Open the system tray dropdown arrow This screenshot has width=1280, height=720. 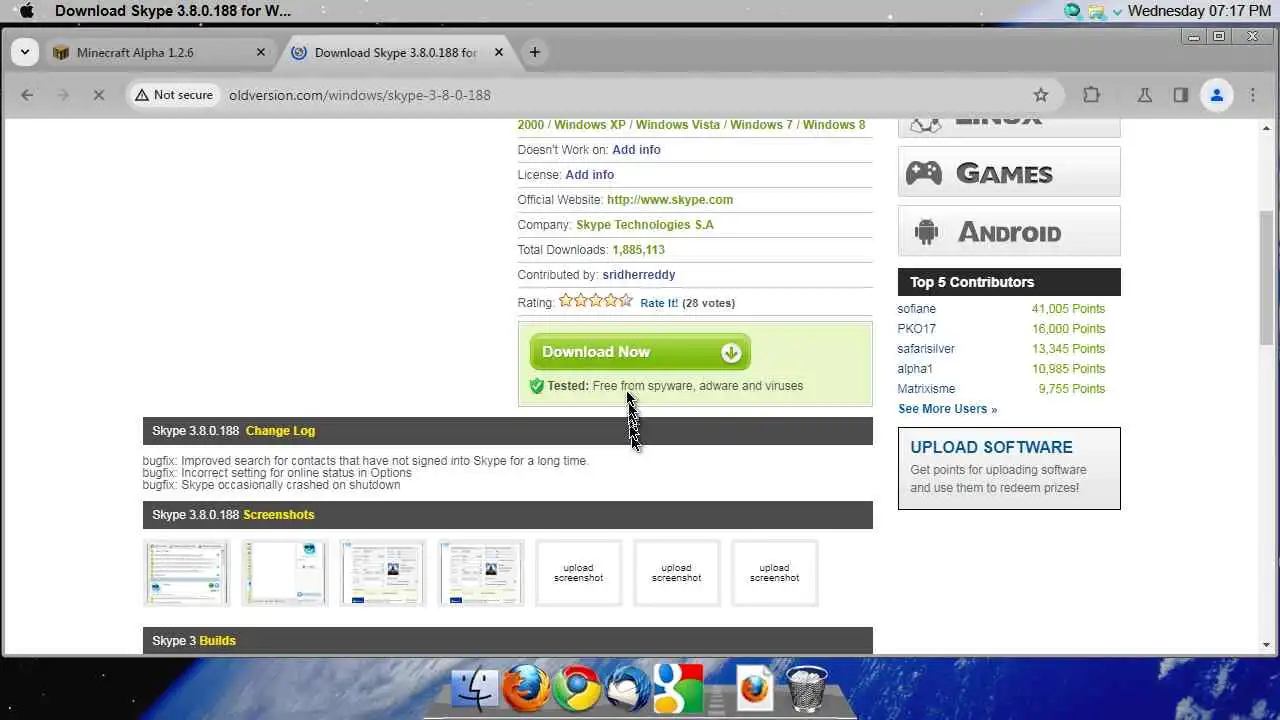click(x=1117, y=11)
